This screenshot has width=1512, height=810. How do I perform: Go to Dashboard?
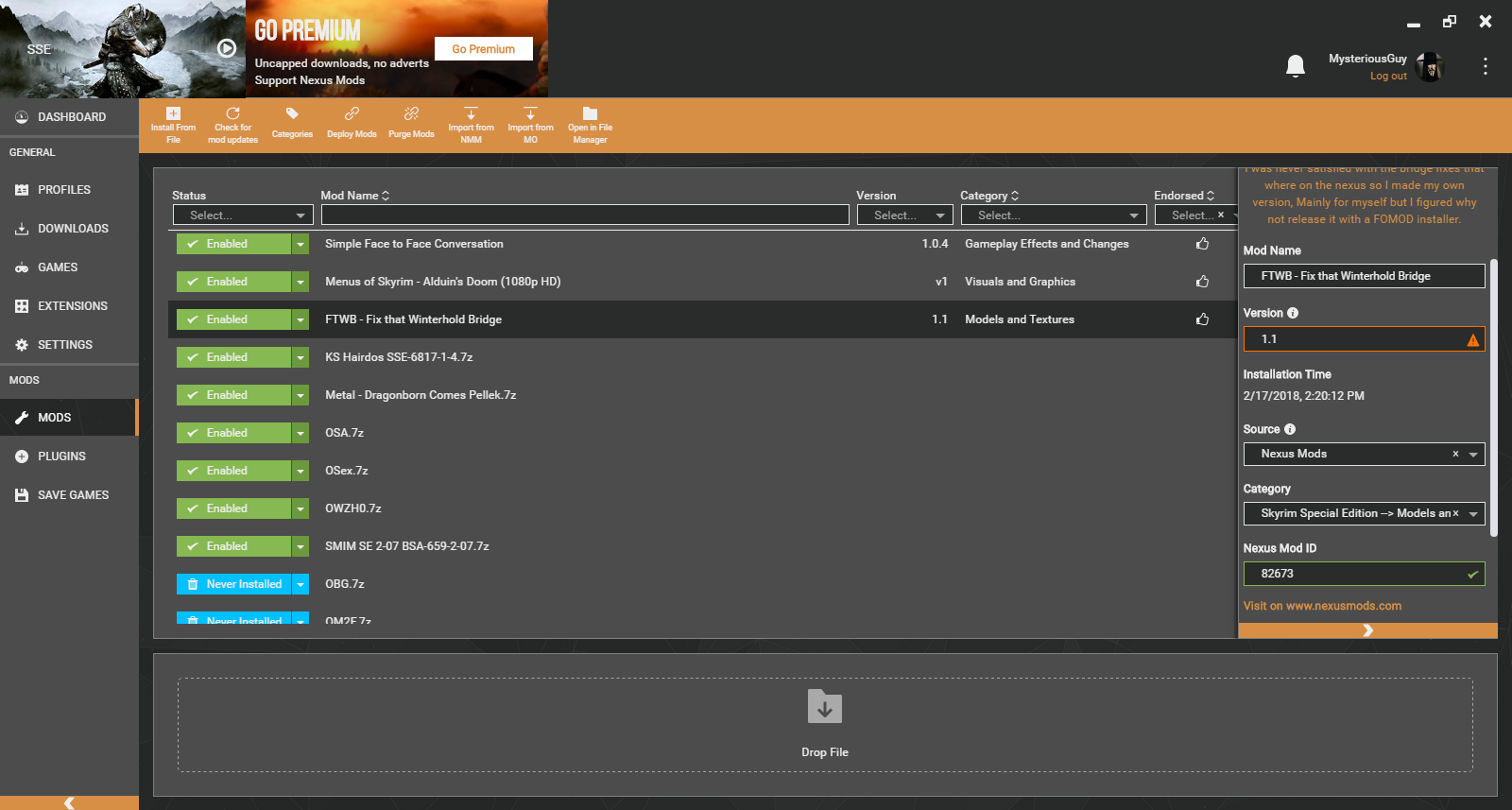(x=69, y=117)
